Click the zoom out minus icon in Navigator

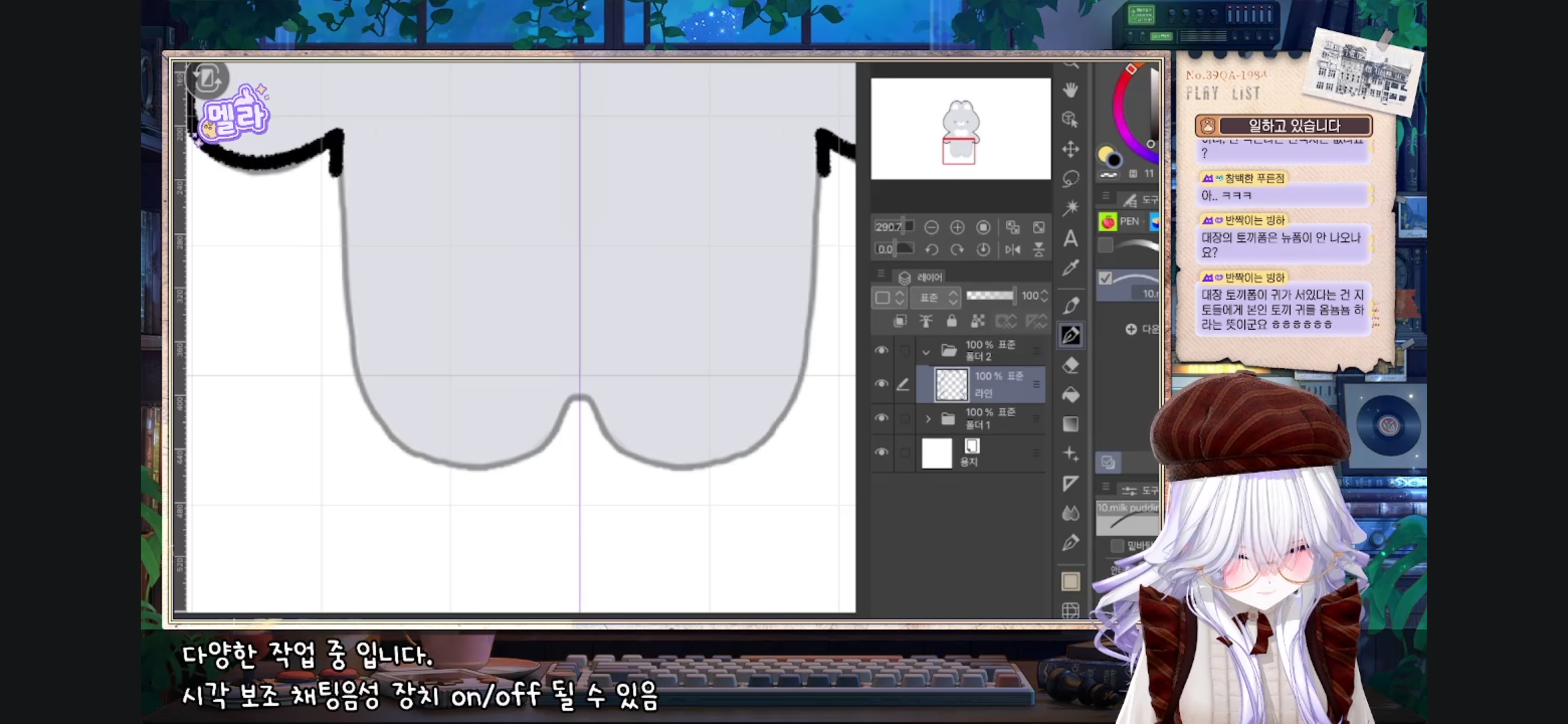[931, 228]
